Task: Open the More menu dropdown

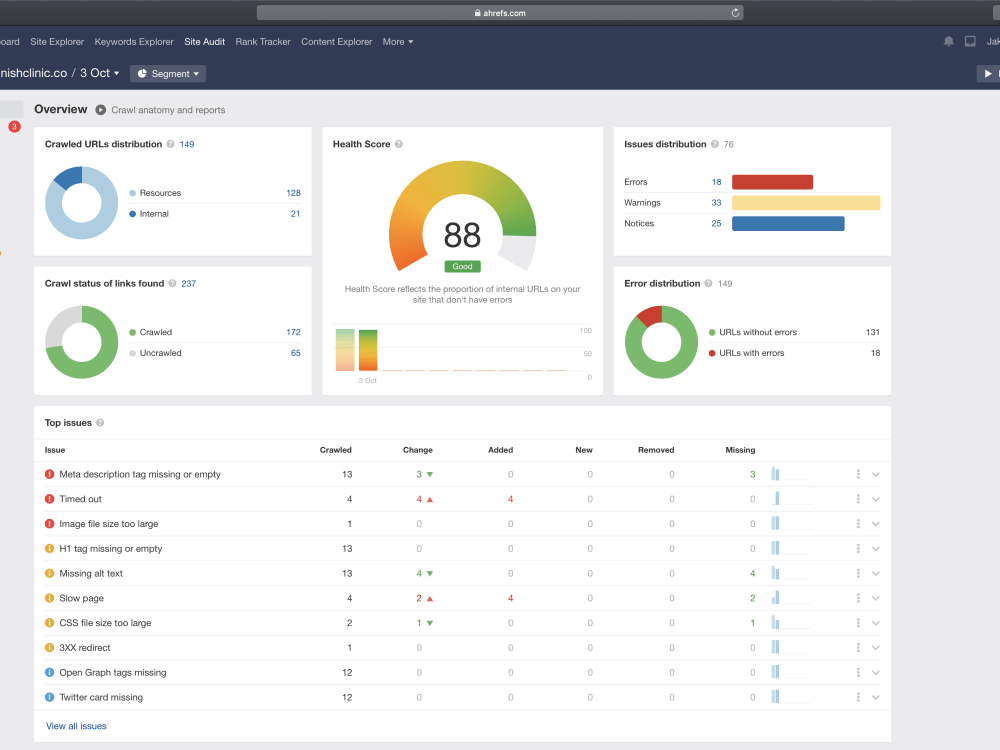Action: pyautogui.click(x=398, y=41)
